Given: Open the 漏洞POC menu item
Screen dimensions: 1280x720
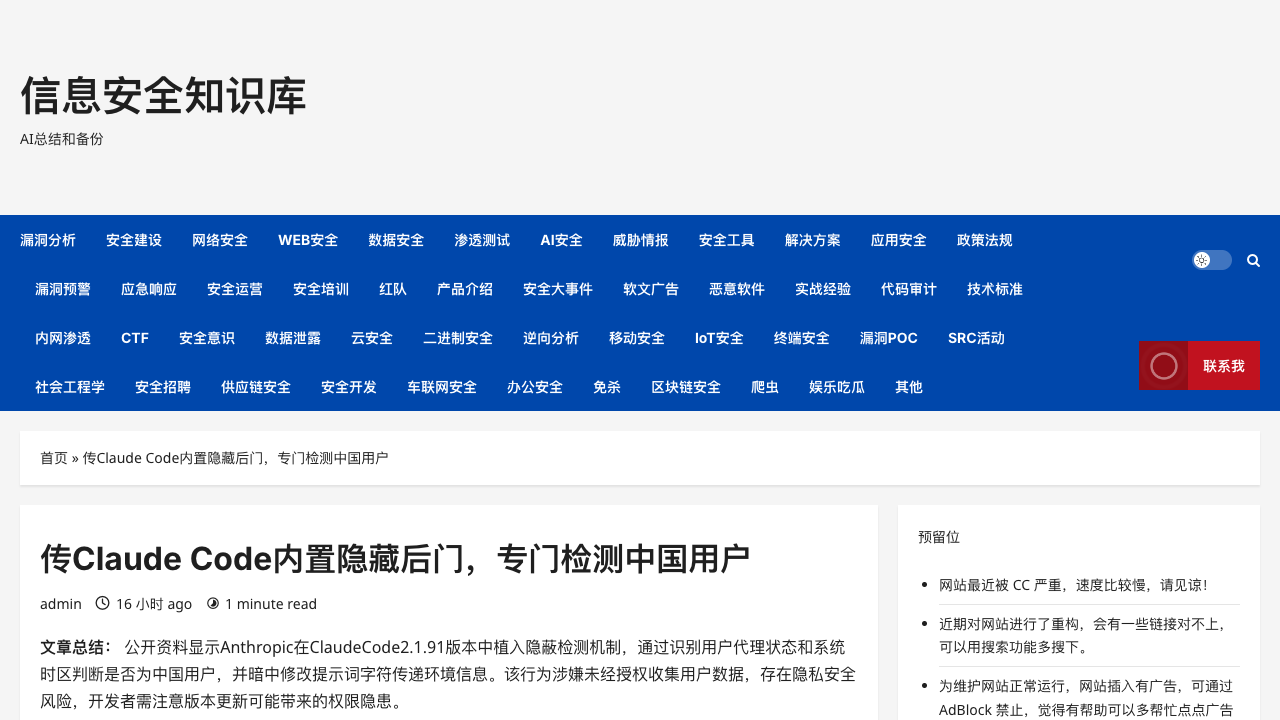Looking at the screenshot, I should 889,338.
